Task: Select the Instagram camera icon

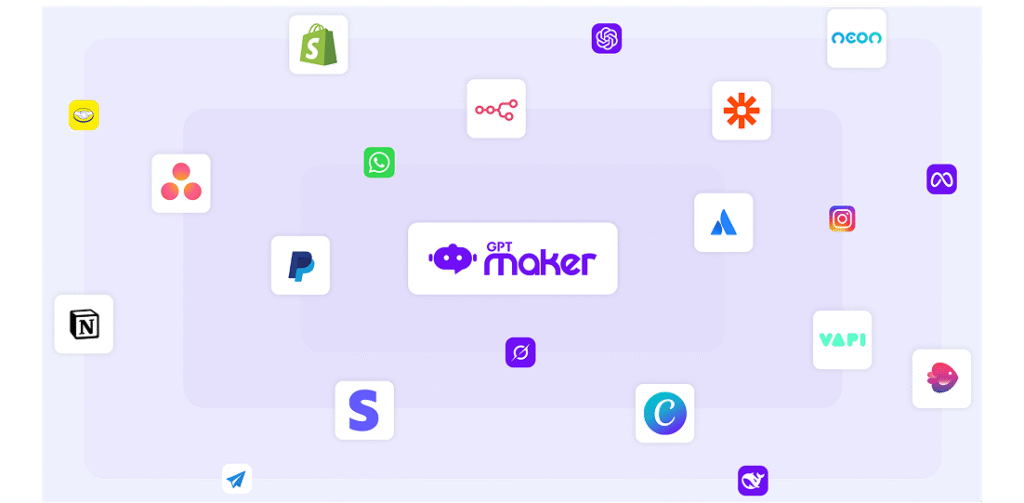Action: coord(842,219)
